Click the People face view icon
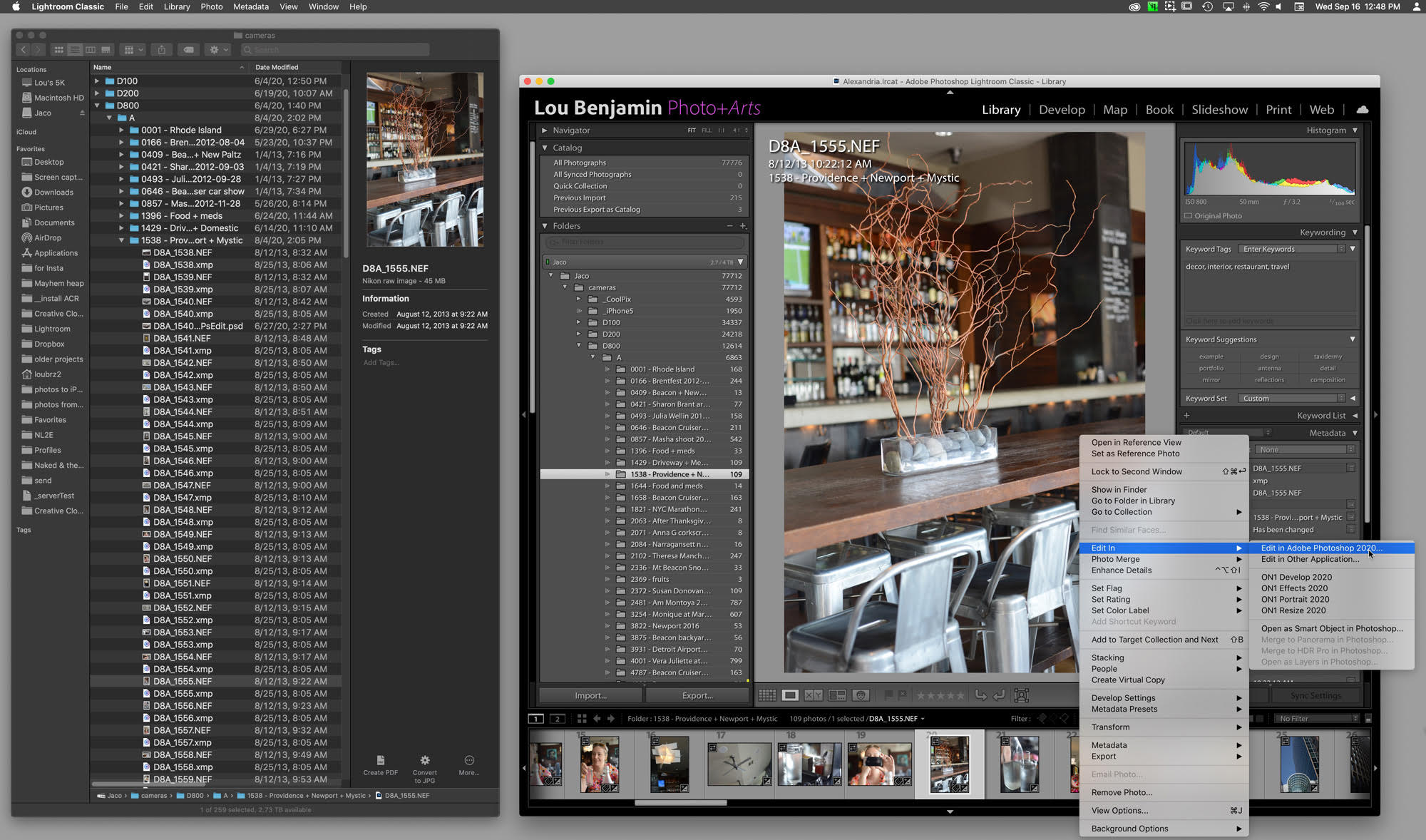 point(861,695)
